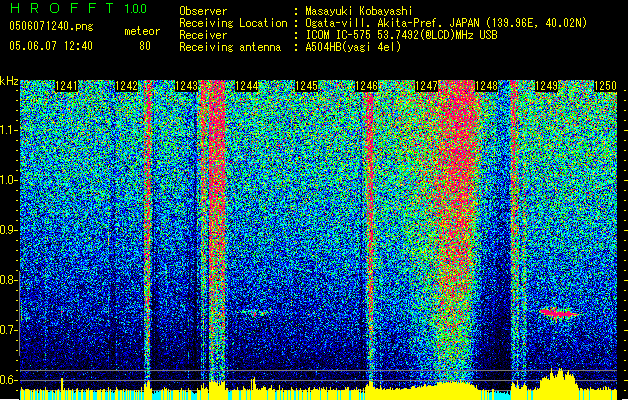This screenshot has height=400, width=629.
Task: Select the A504HB(yagi 4el) antenna text
Action: click(x=353, y=47)
